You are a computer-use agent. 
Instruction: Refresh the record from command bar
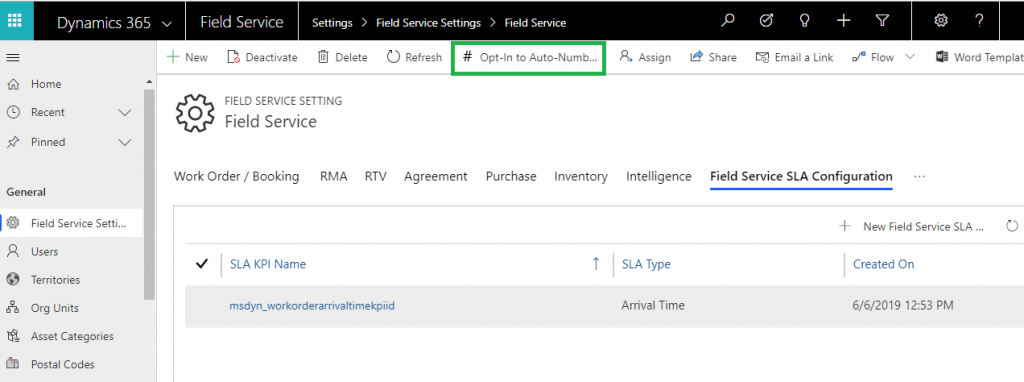[x=415, y=57]
